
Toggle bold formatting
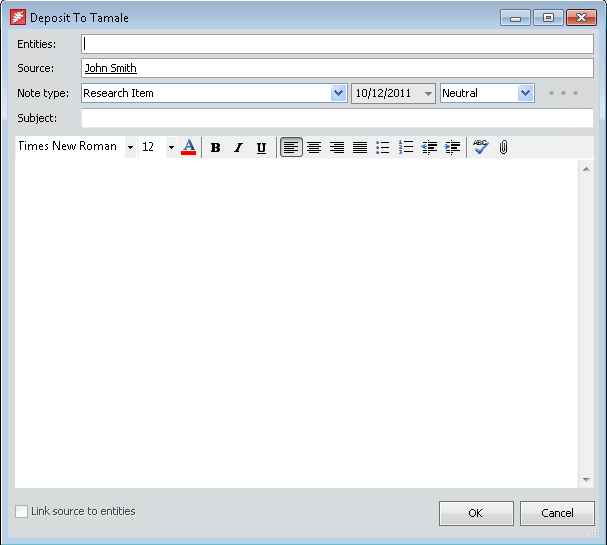click(216, 147)
